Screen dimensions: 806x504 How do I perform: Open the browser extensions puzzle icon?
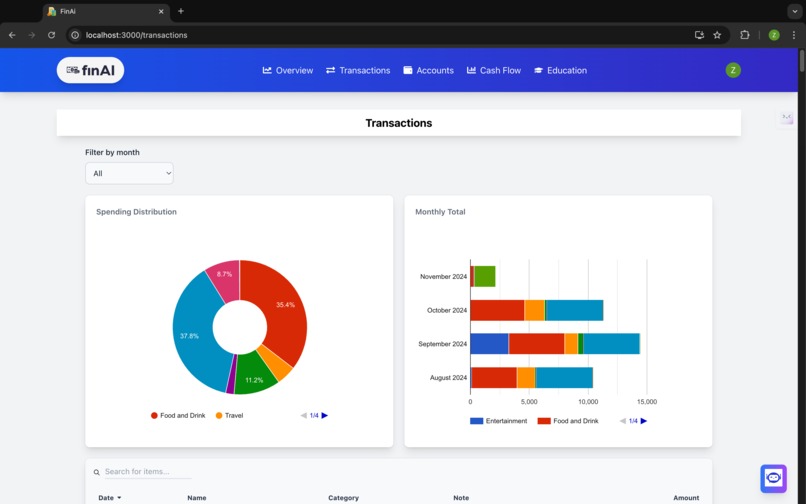744,35
